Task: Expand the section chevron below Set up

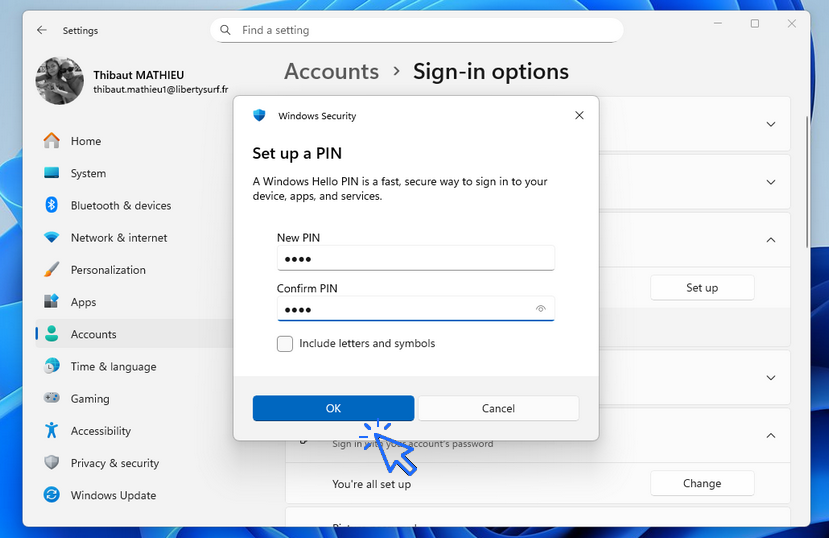Action: pyautogui.click(x=771, y=378)
